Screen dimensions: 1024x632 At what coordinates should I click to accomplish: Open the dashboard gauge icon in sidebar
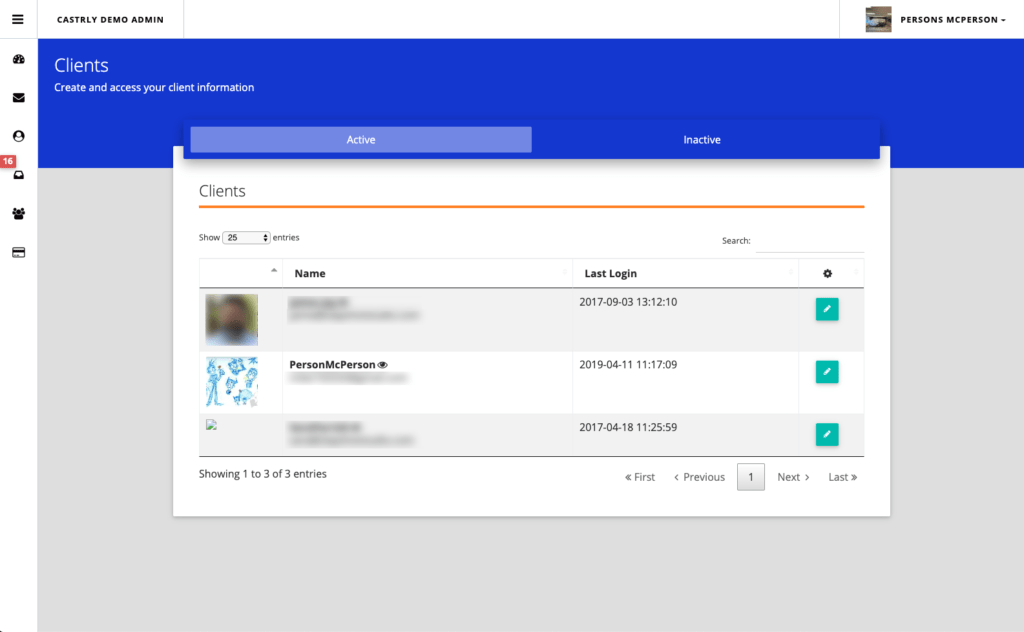tap(18, 59)
